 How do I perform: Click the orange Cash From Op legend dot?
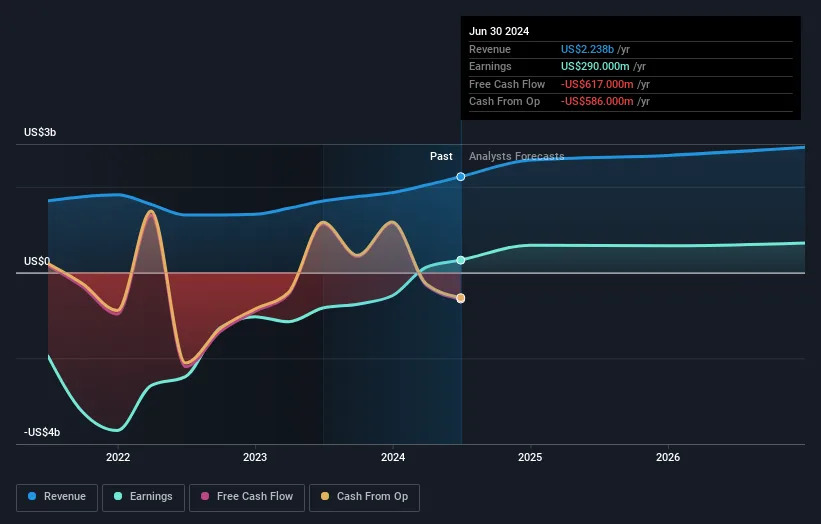[x=325, y=496]
